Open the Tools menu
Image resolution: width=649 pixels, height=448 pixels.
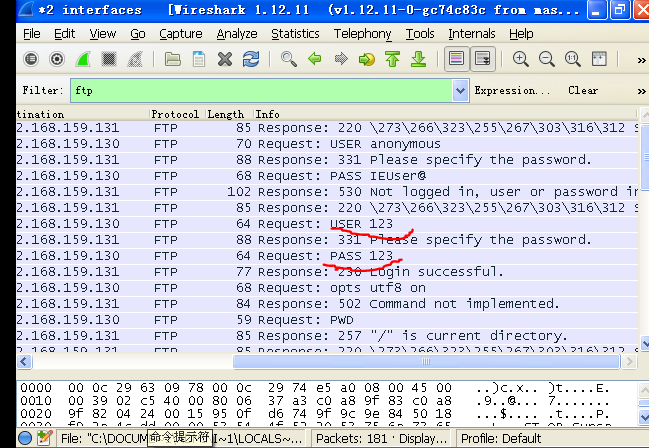(x=420, y=34)
